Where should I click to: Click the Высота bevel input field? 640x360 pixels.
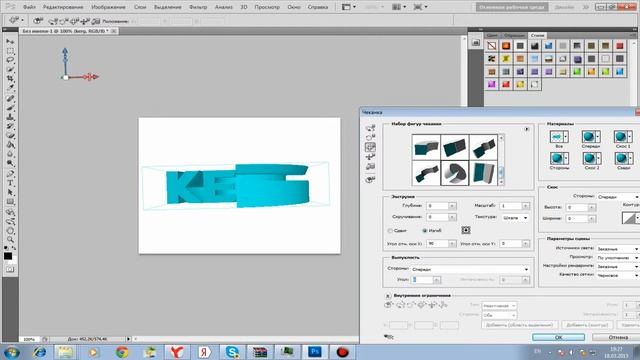(x=577, y=208)
